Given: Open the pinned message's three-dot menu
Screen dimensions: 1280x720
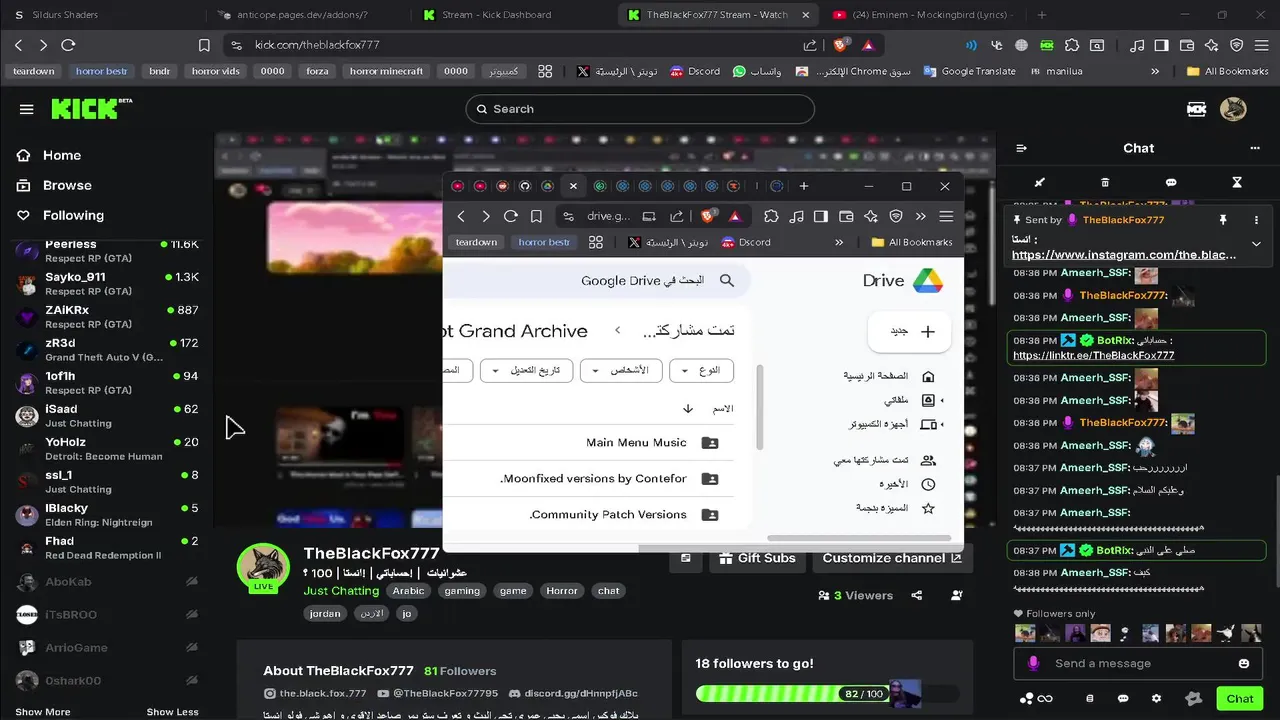Looking at the screenshot, I should tap(1257, 220).
